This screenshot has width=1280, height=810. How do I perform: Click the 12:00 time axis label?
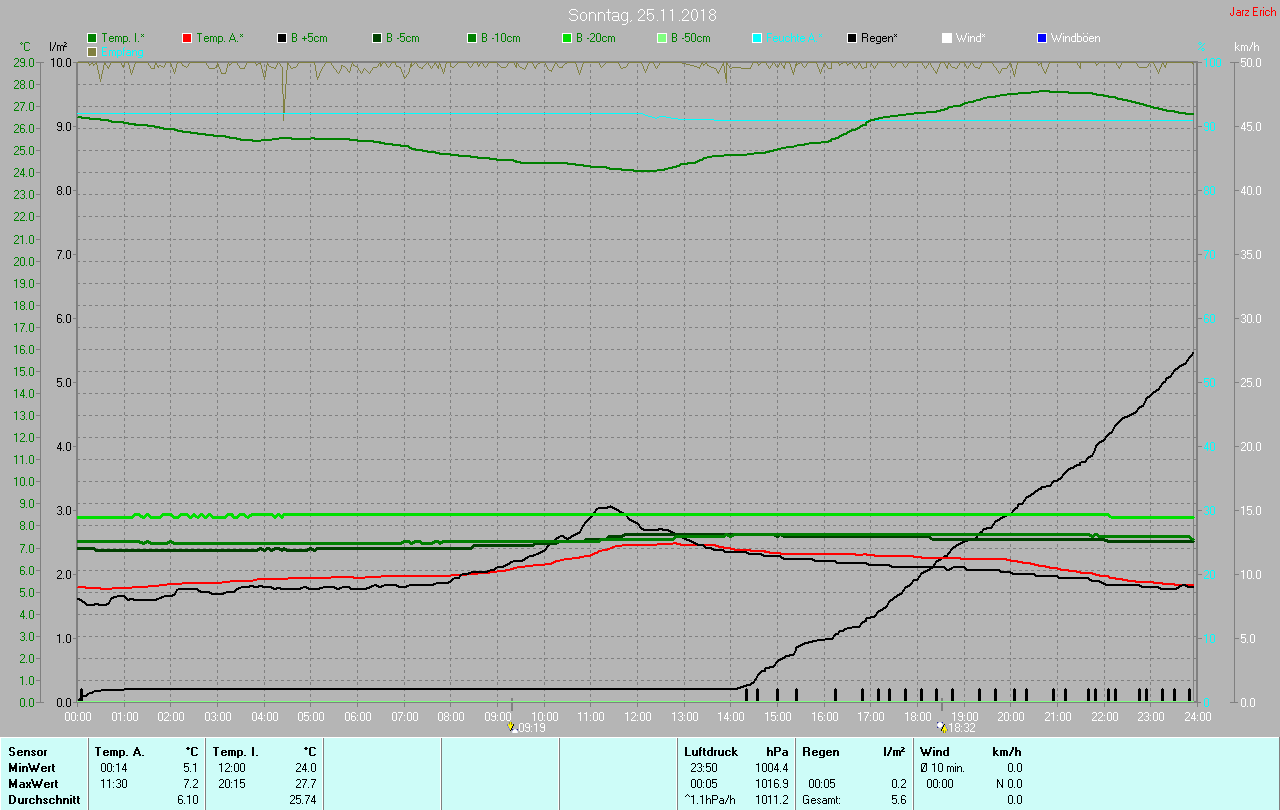point(637,717)
